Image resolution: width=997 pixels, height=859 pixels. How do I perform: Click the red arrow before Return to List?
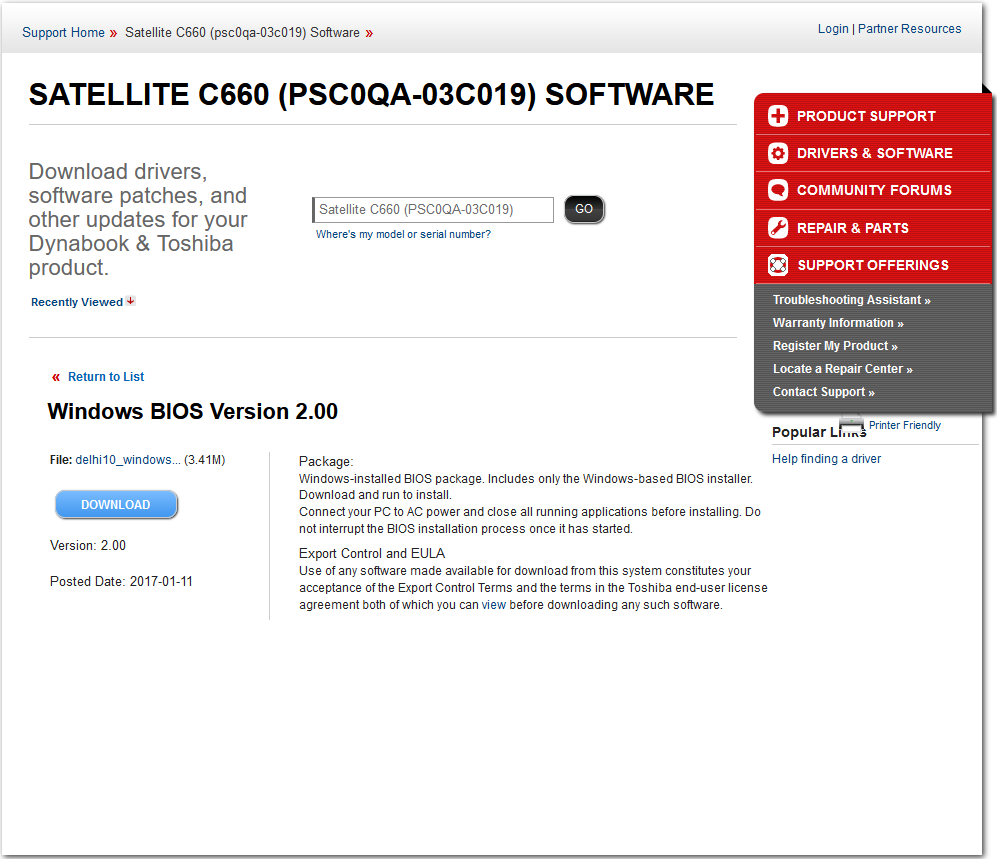(56, 377)
